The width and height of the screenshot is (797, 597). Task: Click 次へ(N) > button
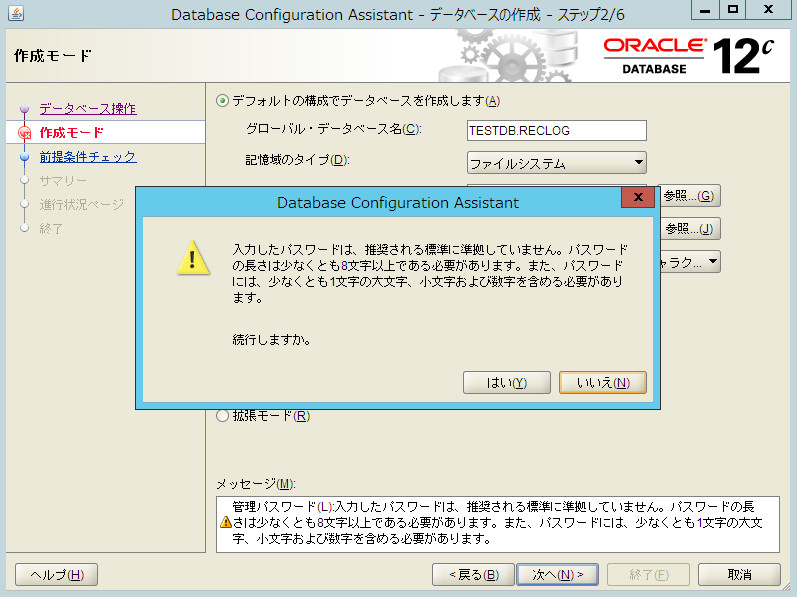(558, 575)
